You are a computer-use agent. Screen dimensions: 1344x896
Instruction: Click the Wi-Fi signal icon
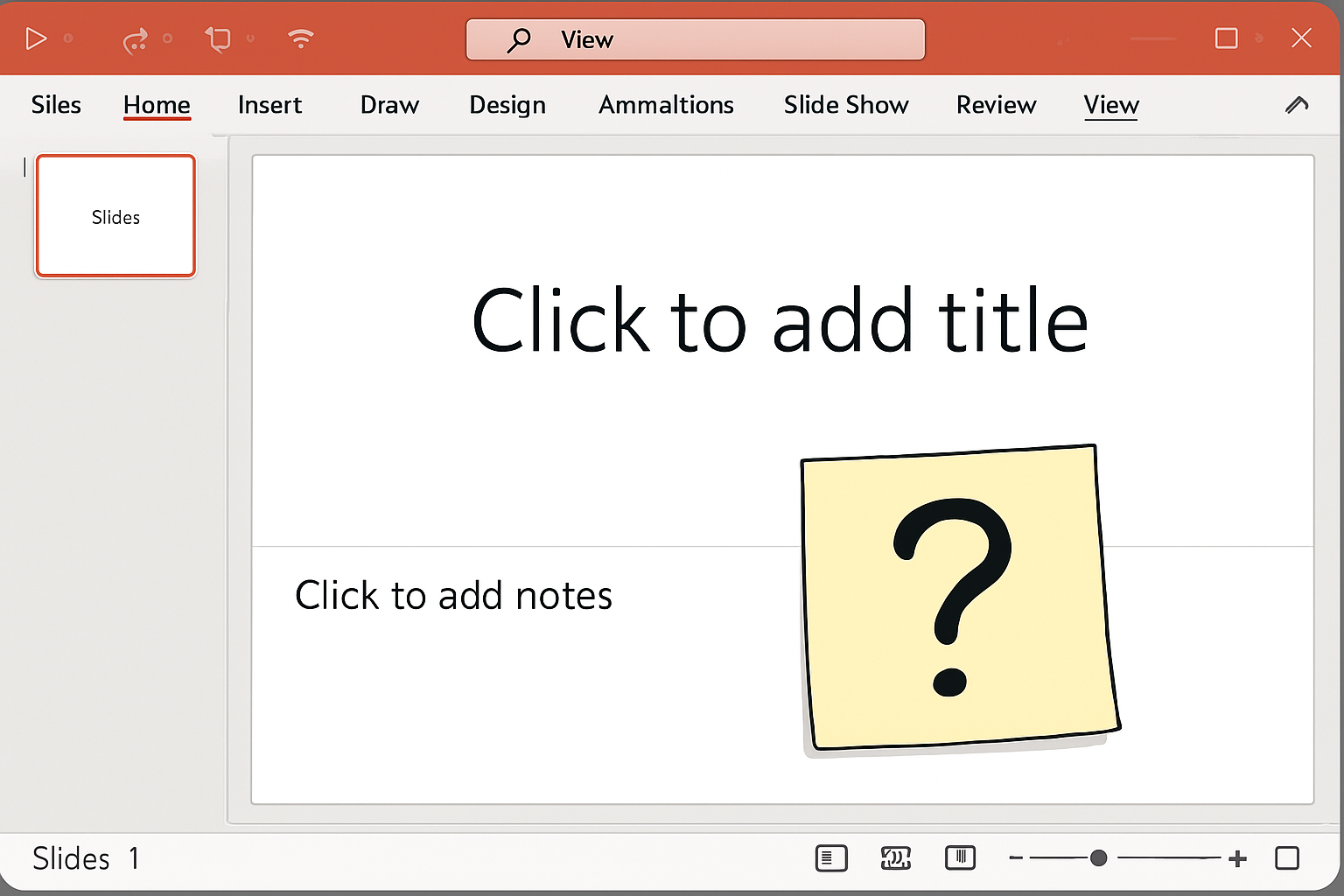tap(300, 38)
